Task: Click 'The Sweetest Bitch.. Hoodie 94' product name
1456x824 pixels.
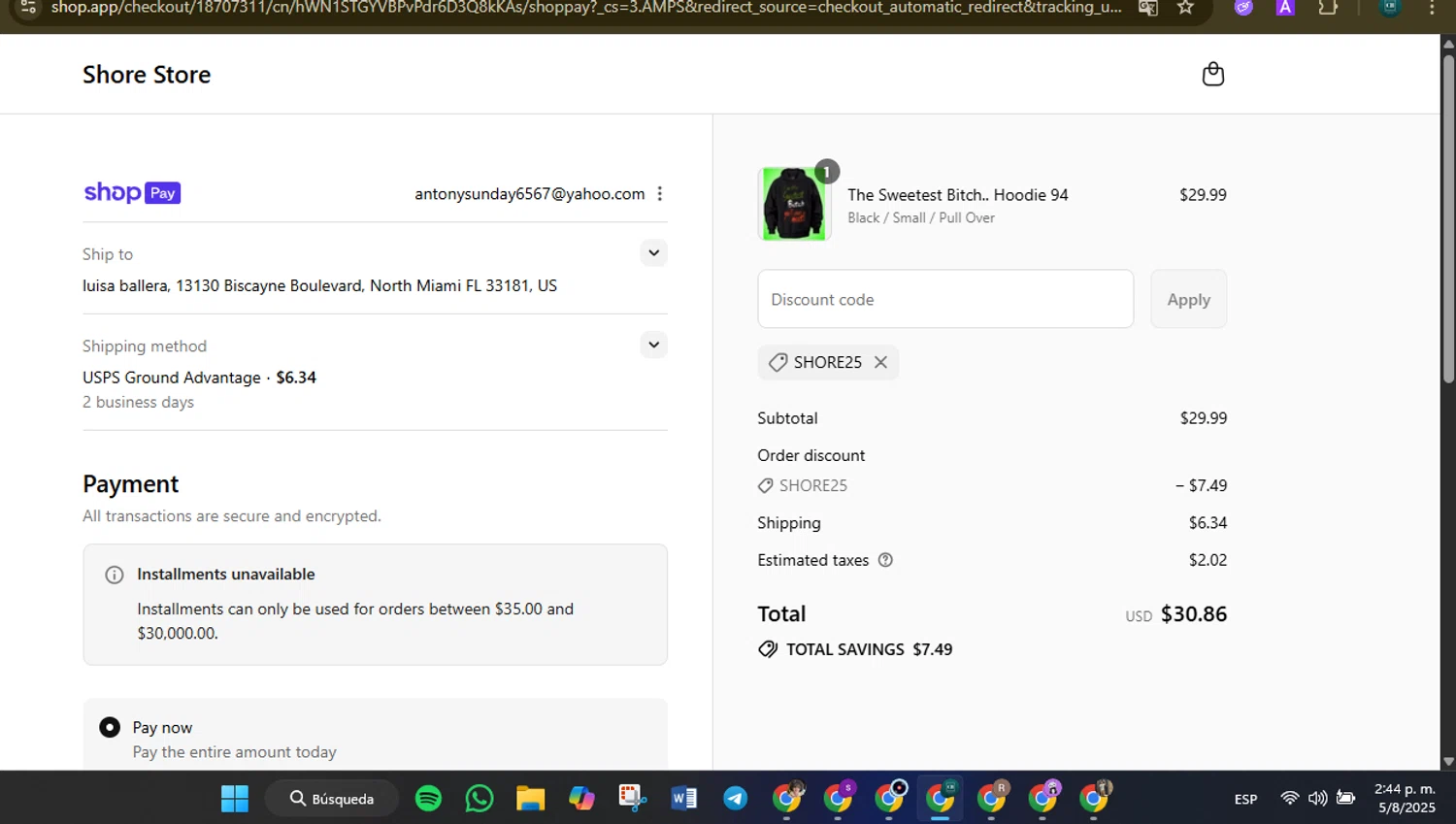Action: click(x=958, y=195)
